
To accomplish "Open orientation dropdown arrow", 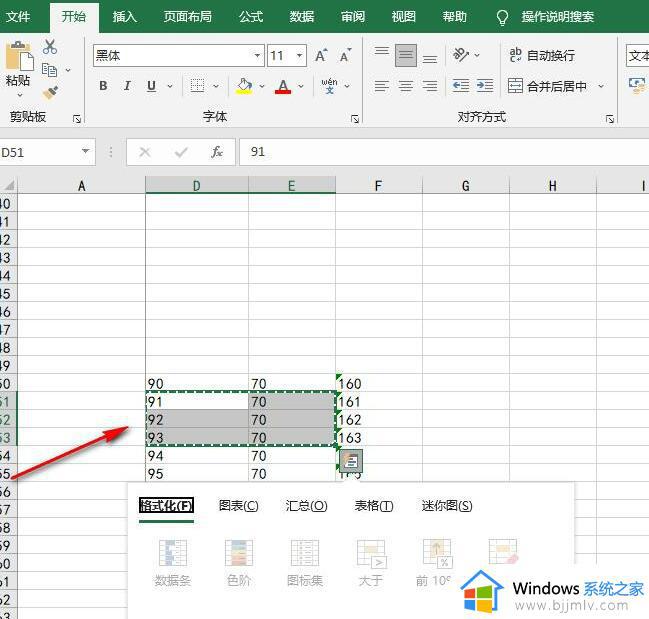I will coord(477,55).
